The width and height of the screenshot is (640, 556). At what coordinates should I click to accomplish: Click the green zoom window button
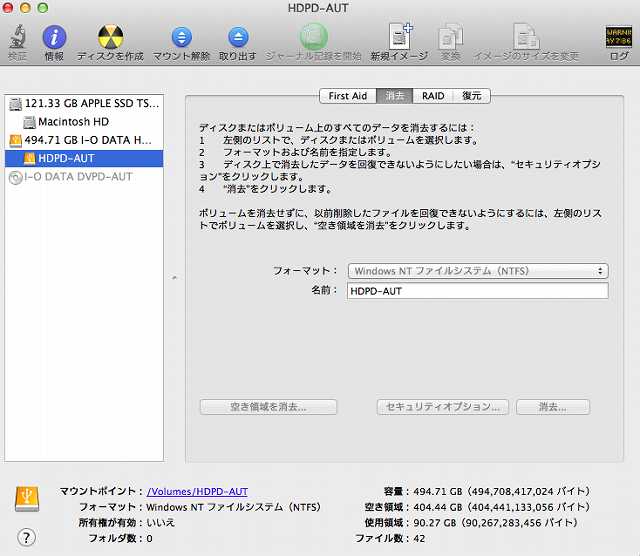point(42,8)
